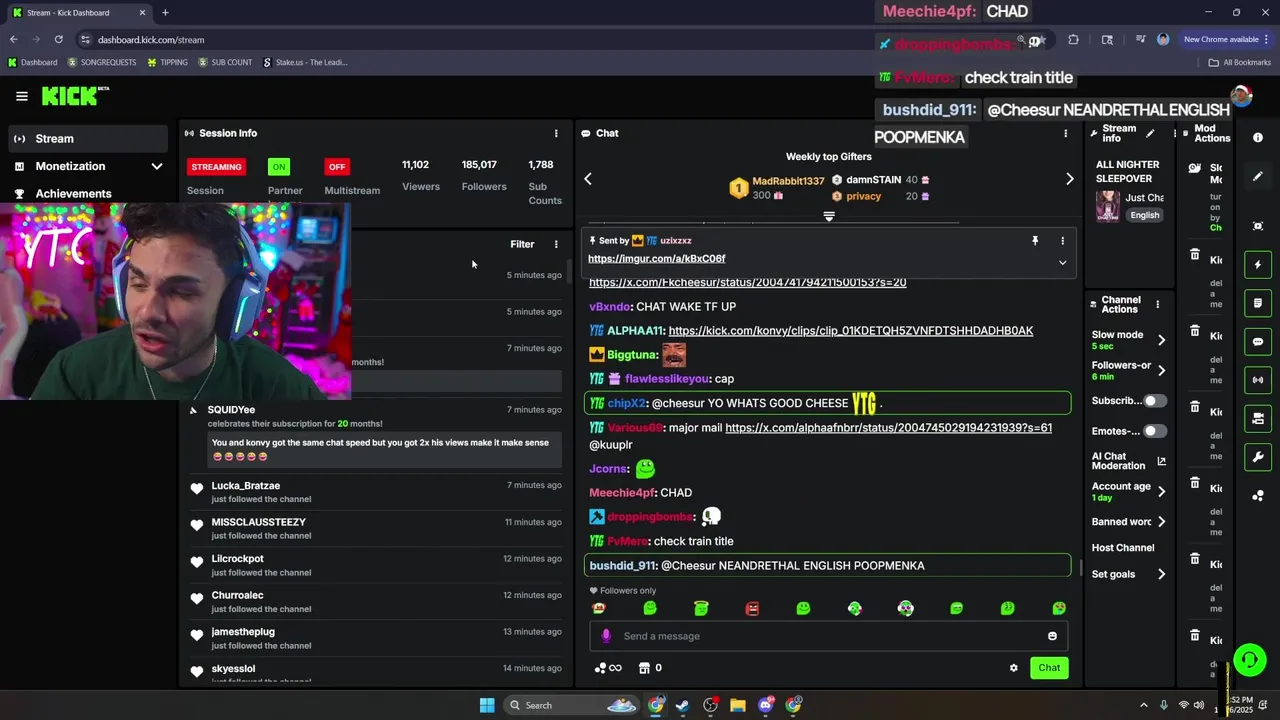This screenshot has width=1280, height=720.
Task: Click the three-circles icon in right sidebar
Action: pyautogui.click(x=1258, y=496)
